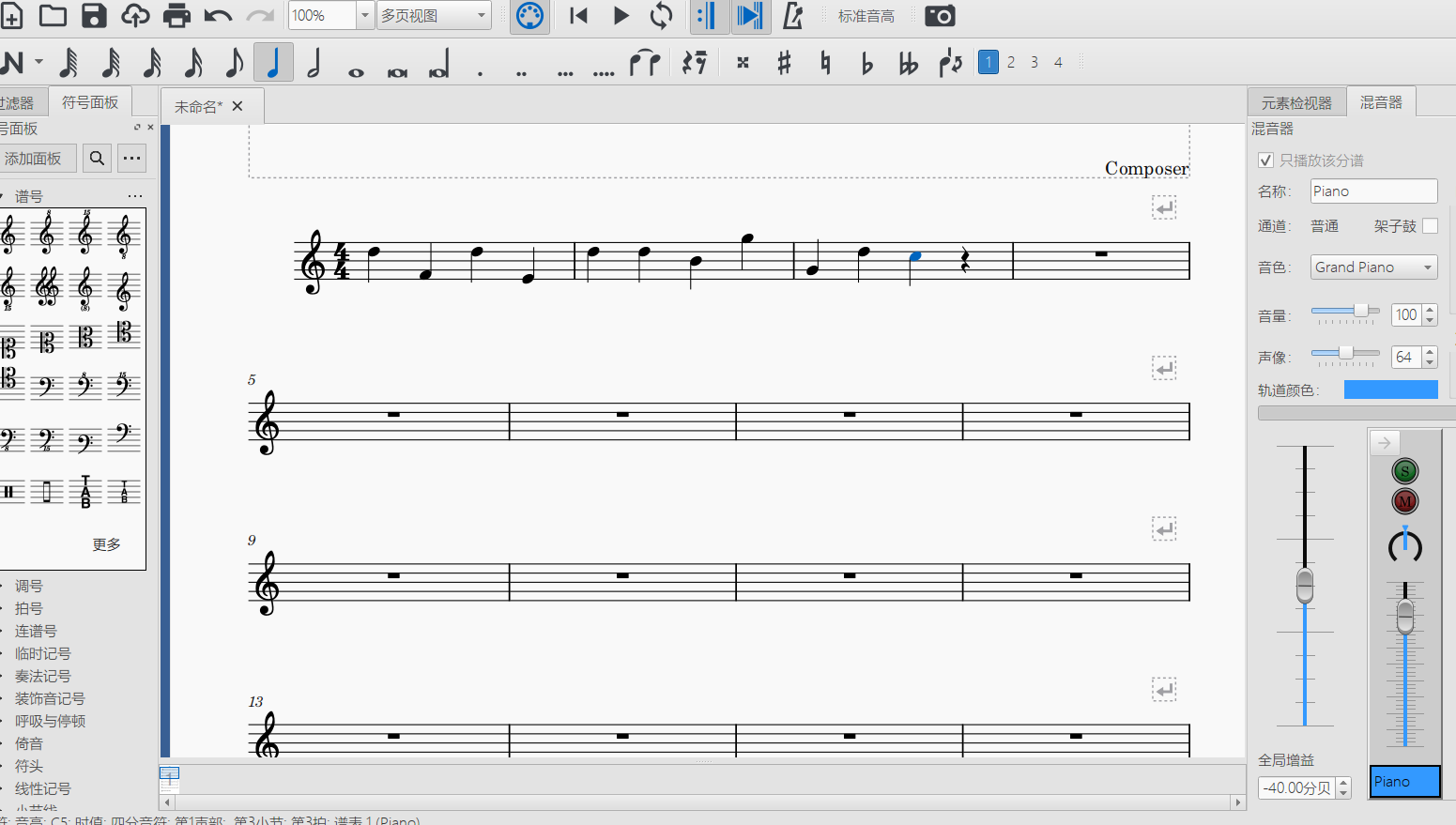Toggle play repeats button
This screenshot has height=825, width=1456.
pyautogui.click(x=708, y=16)
